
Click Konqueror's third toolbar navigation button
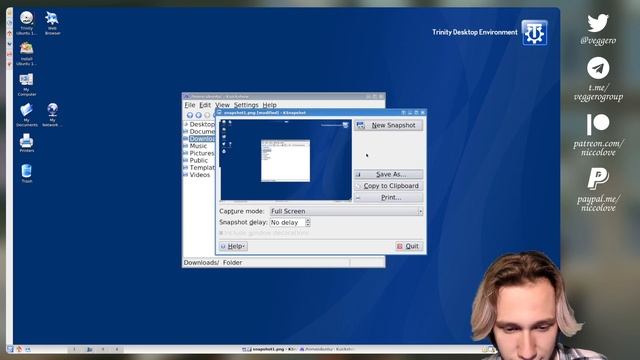click(x=207, y=116)
